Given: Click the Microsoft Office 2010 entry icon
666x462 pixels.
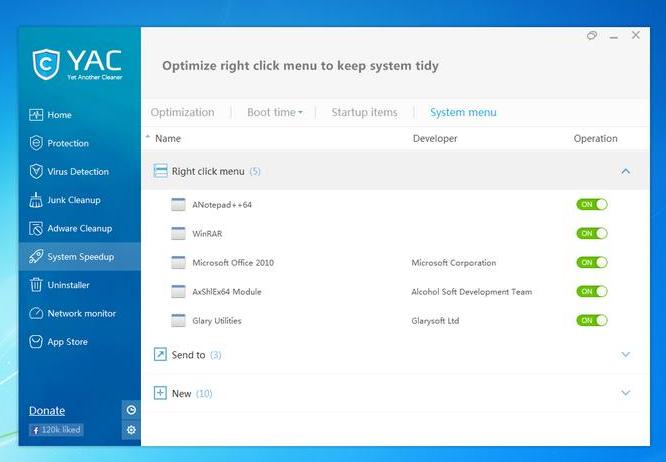Looking at the screenshot, I should (x=178, y=262).
